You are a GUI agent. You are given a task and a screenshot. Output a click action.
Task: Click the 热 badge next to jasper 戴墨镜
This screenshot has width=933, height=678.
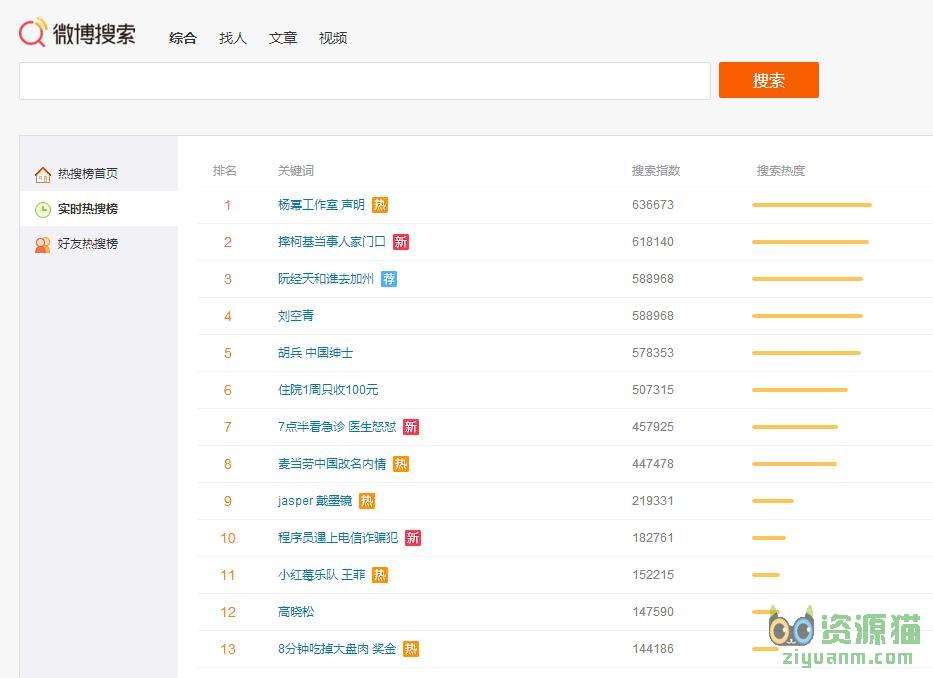point(367,501)
